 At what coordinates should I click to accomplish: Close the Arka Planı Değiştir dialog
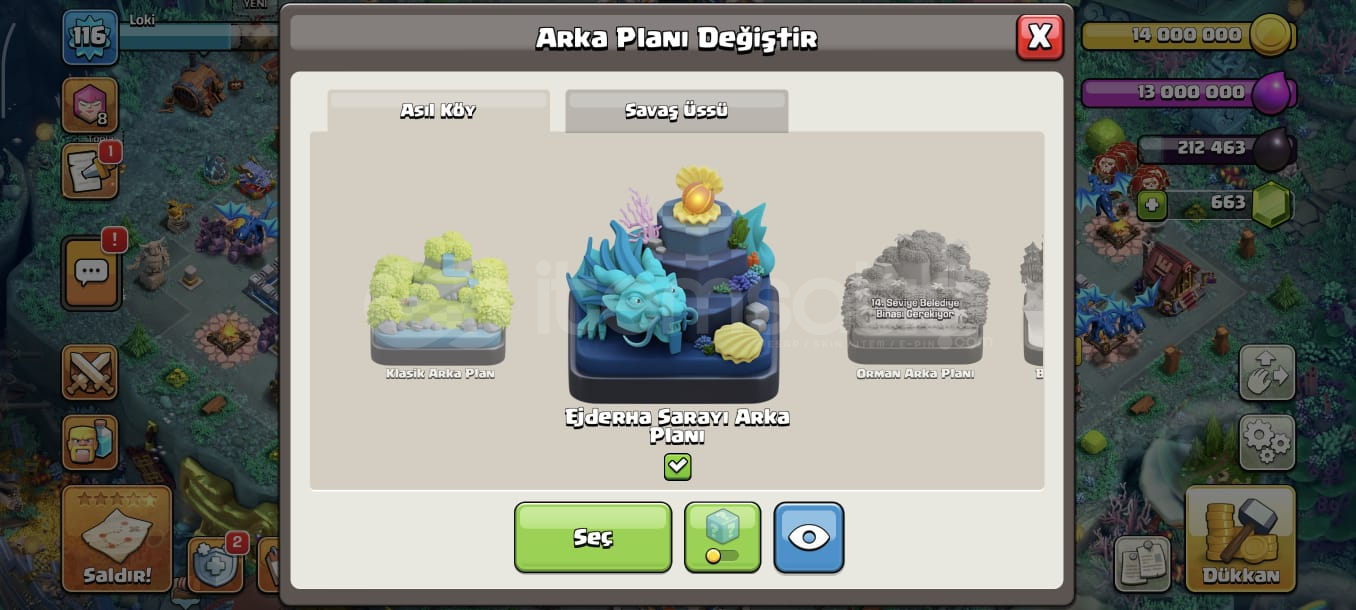coord(1039,37)
